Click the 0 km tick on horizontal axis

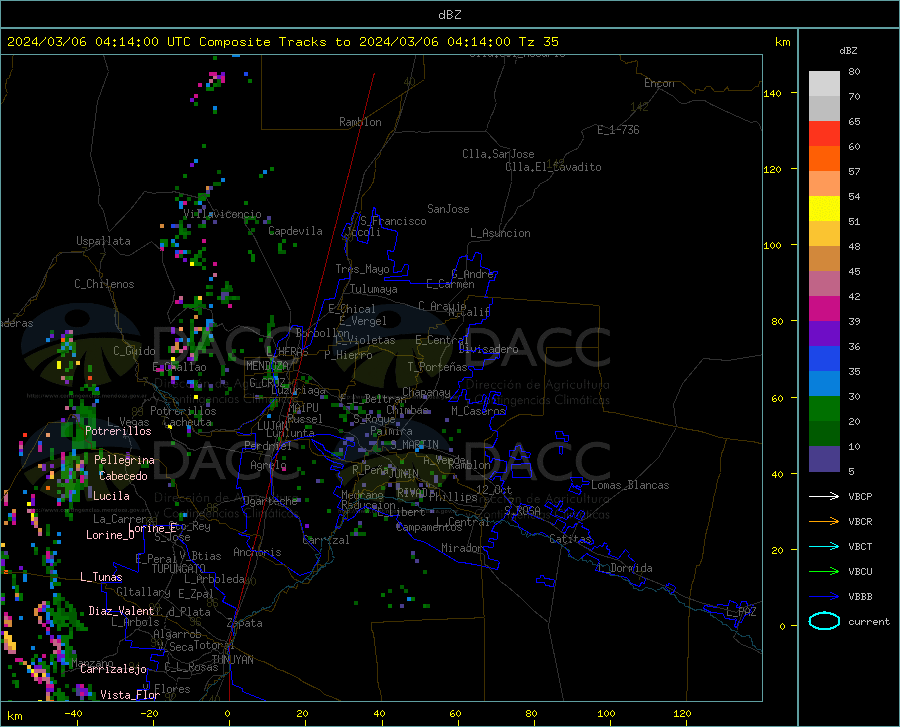click(x=228, y=714)
